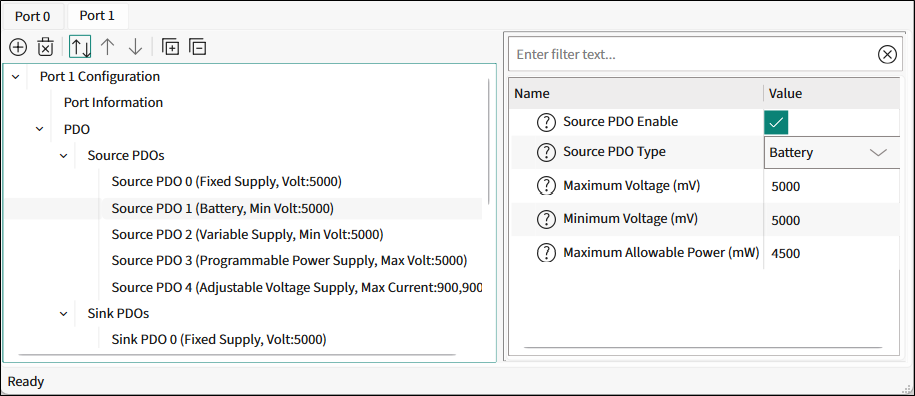Select the Port 1 tab
This screenshot has height=396, width=915.
point(97,16)
